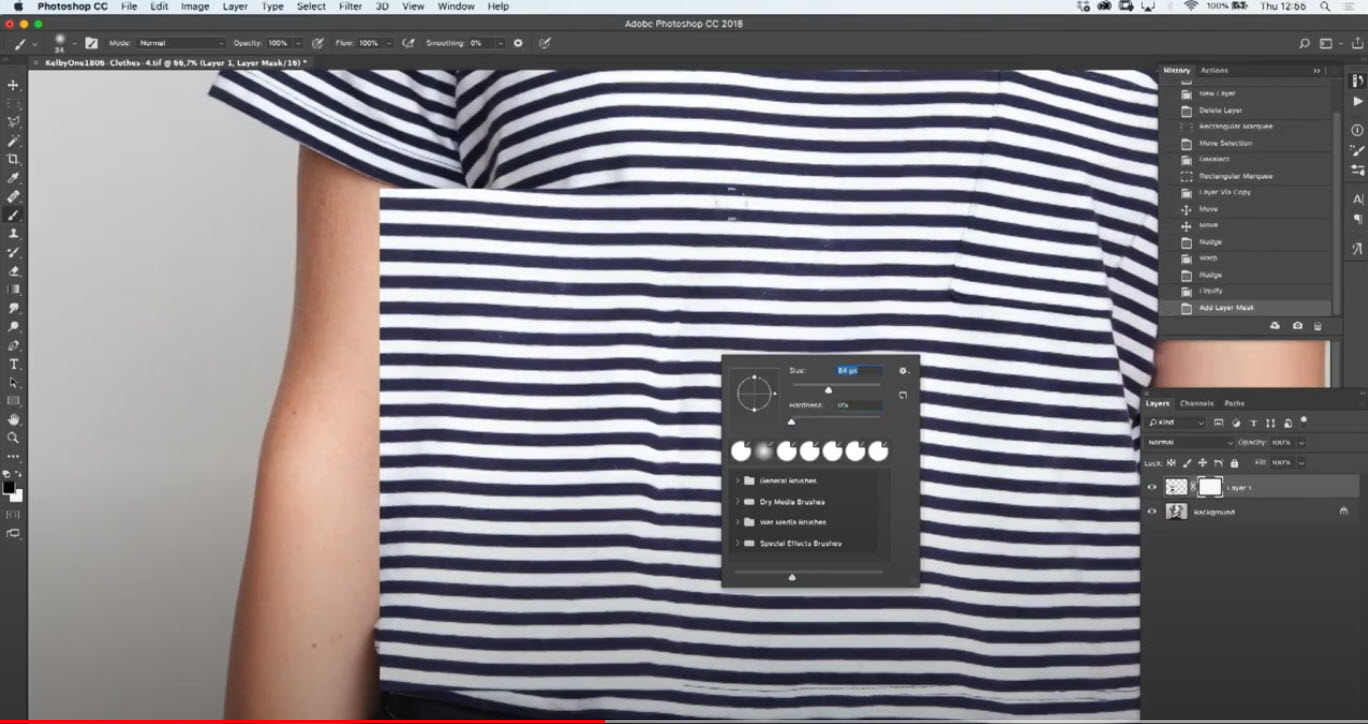
Task: Open the Layer menu
Action: (x=235, y=6)
